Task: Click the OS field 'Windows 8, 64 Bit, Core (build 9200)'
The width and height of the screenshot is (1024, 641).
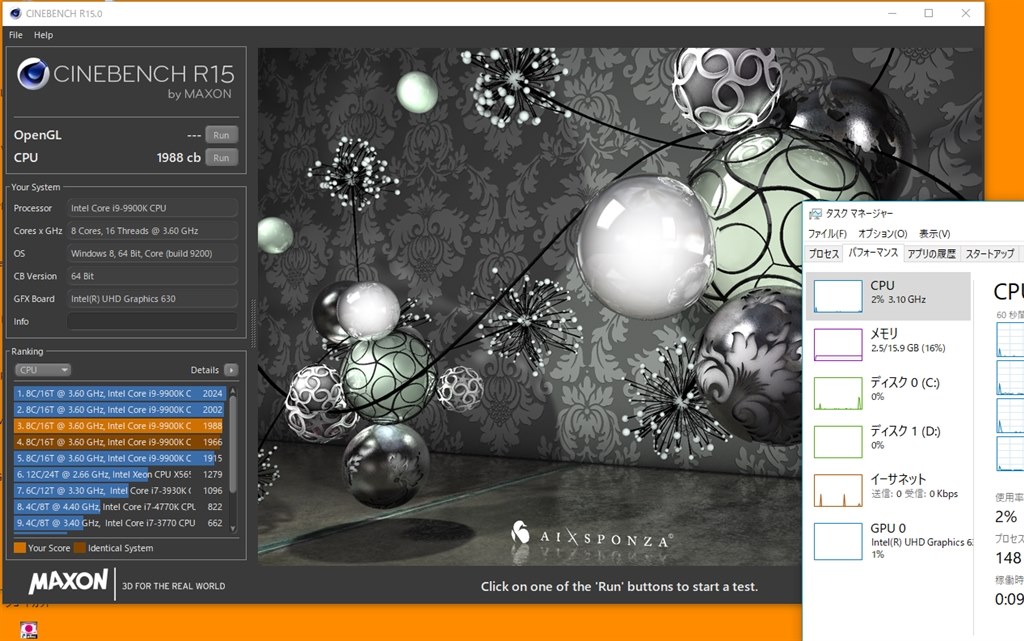Action: point(152,254)
